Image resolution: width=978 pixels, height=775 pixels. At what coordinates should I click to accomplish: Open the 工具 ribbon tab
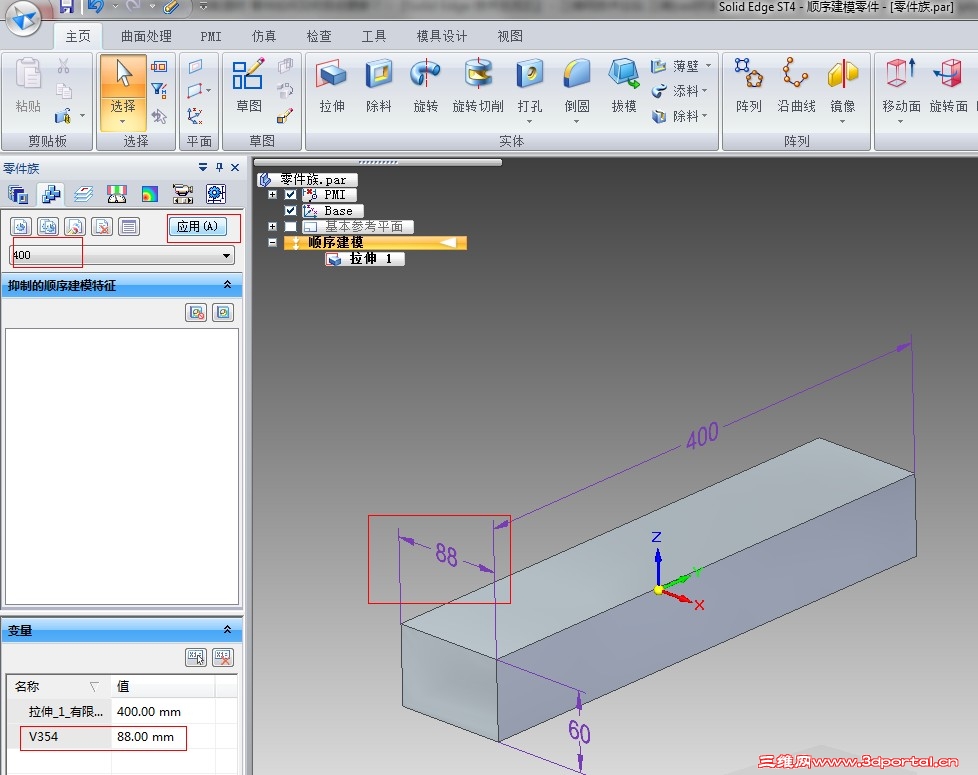point(374,36)
